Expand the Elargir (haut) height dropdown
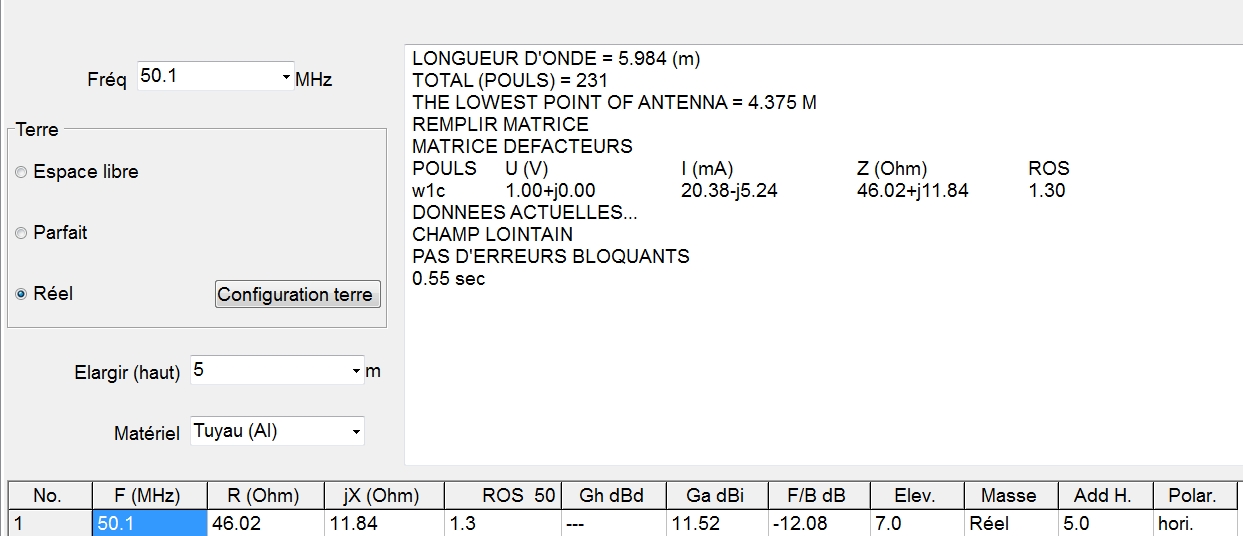This screenshot has height=536, width=1243. (357, 371)
